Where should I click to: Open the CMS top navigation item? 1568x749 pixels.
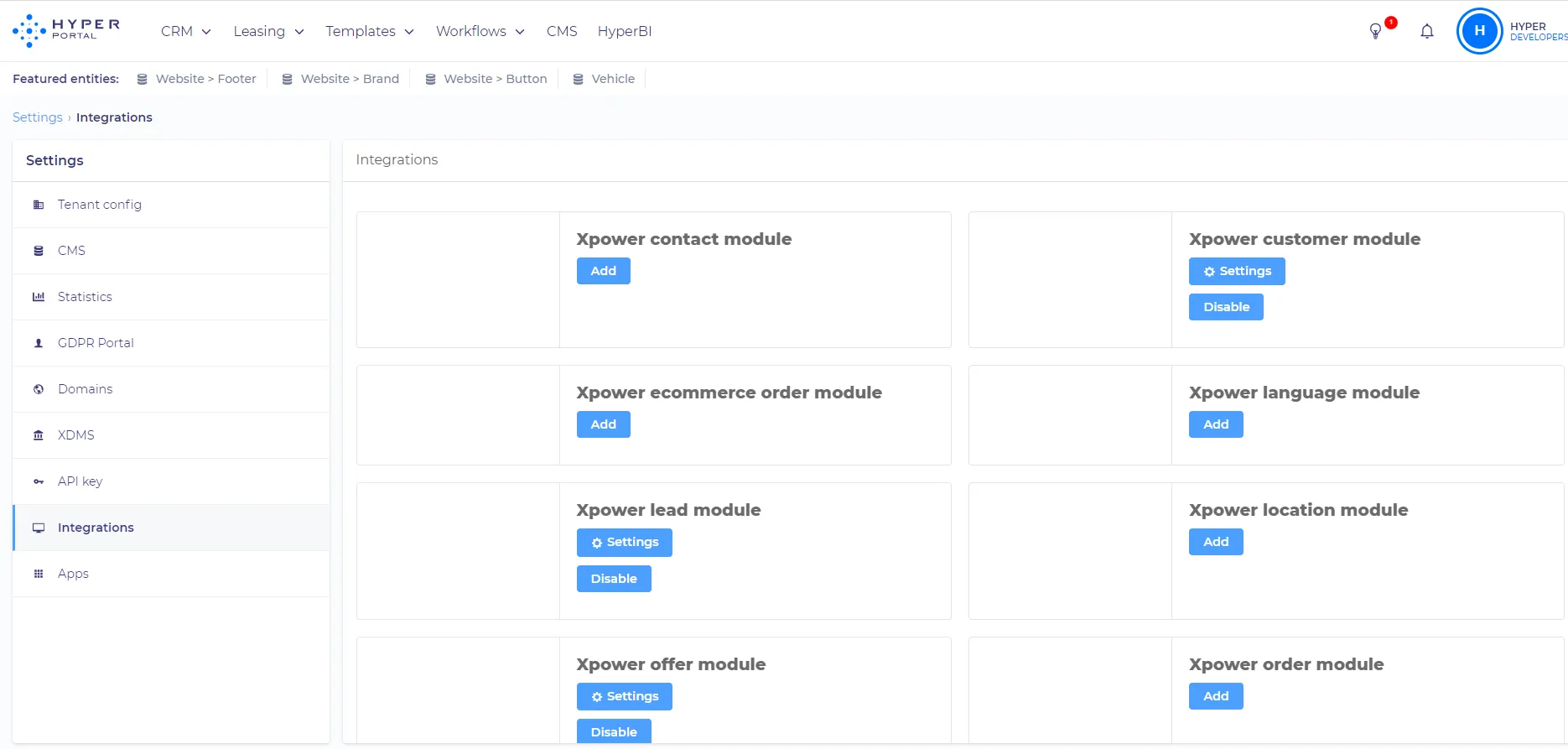[562, 31]
